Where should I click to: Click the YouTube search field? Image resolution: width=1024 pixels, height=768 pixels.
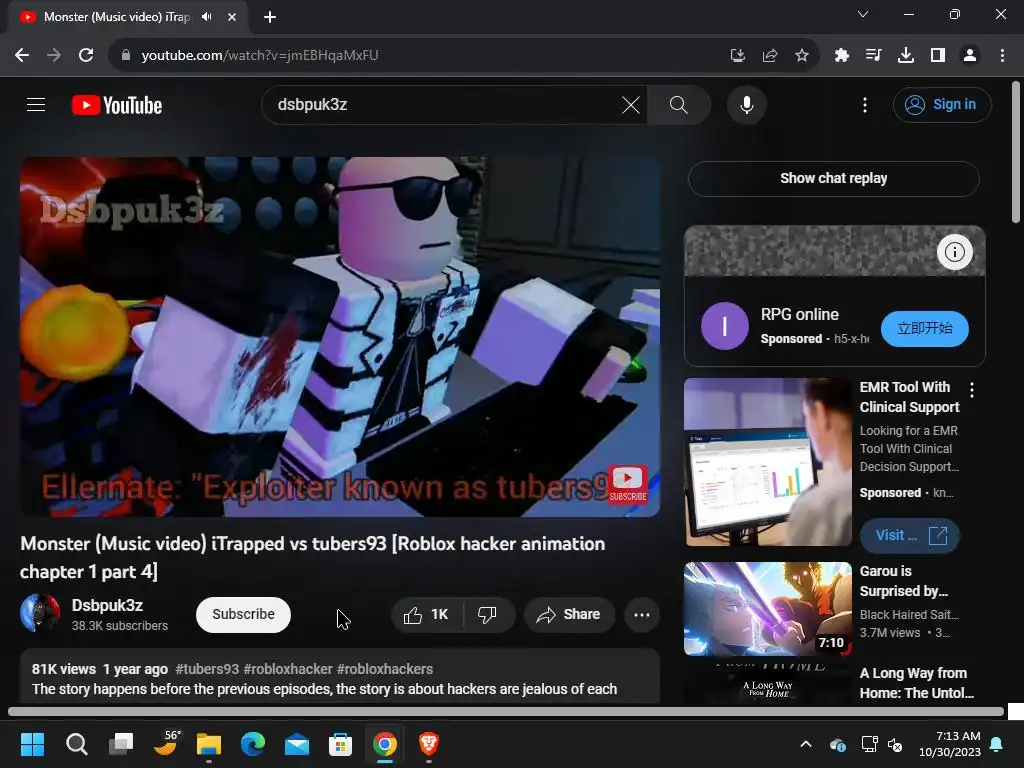444,104
